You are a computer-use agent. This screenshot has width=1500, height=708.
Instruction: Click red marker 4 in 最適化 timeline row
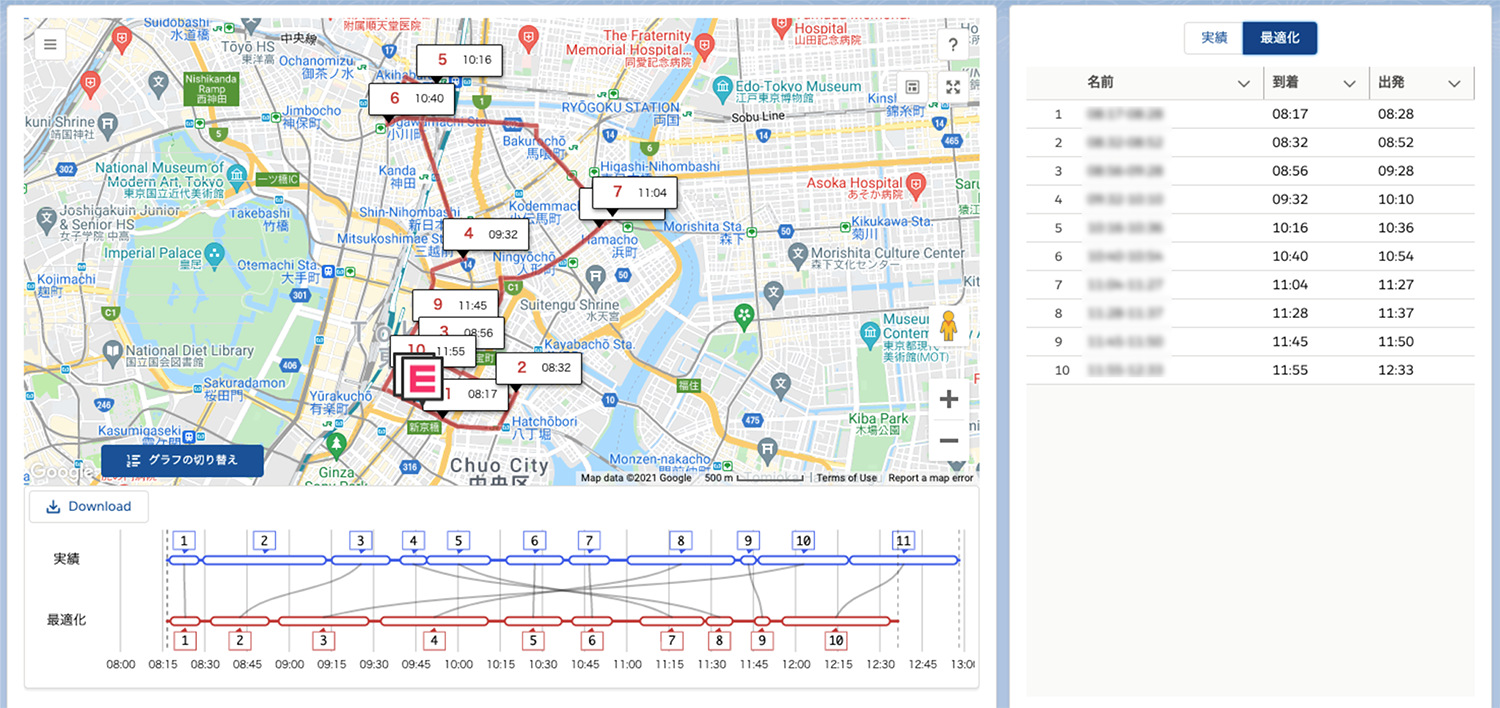433,640
